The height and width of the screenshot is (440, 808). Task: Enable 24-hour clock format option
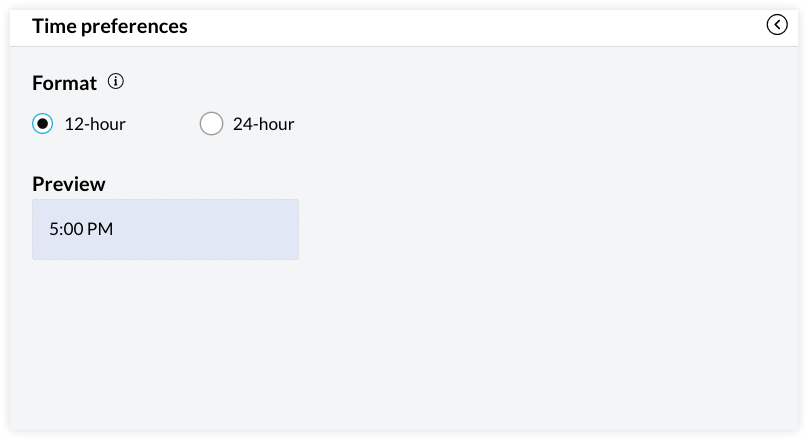211,124
